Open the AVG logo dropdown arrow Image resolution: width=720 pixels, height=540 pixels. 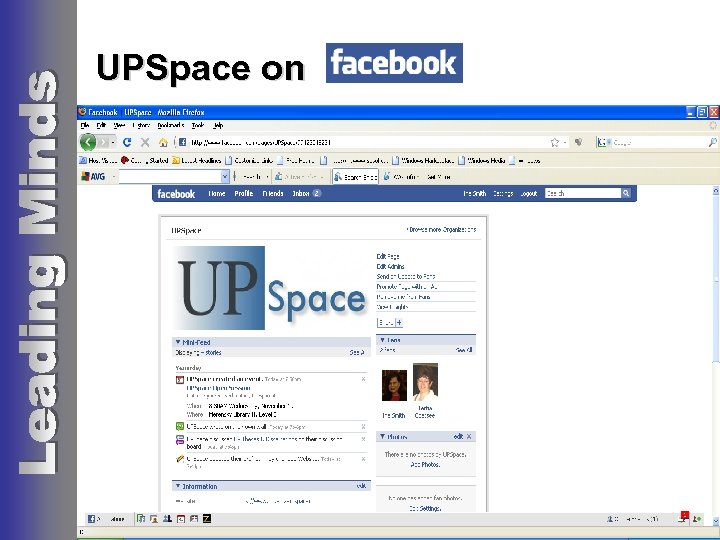pos(114,176)
